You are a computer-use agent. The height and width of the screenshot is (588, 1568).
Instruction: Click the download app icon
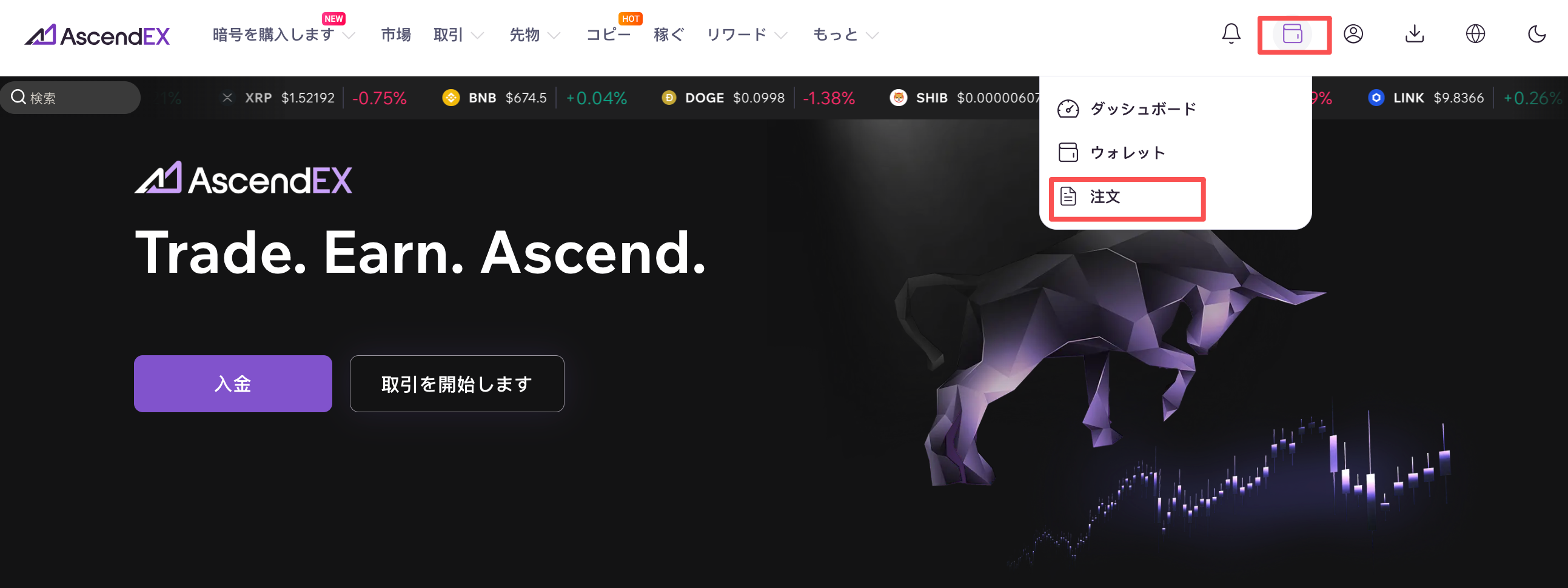click(x=1415, y=33)
